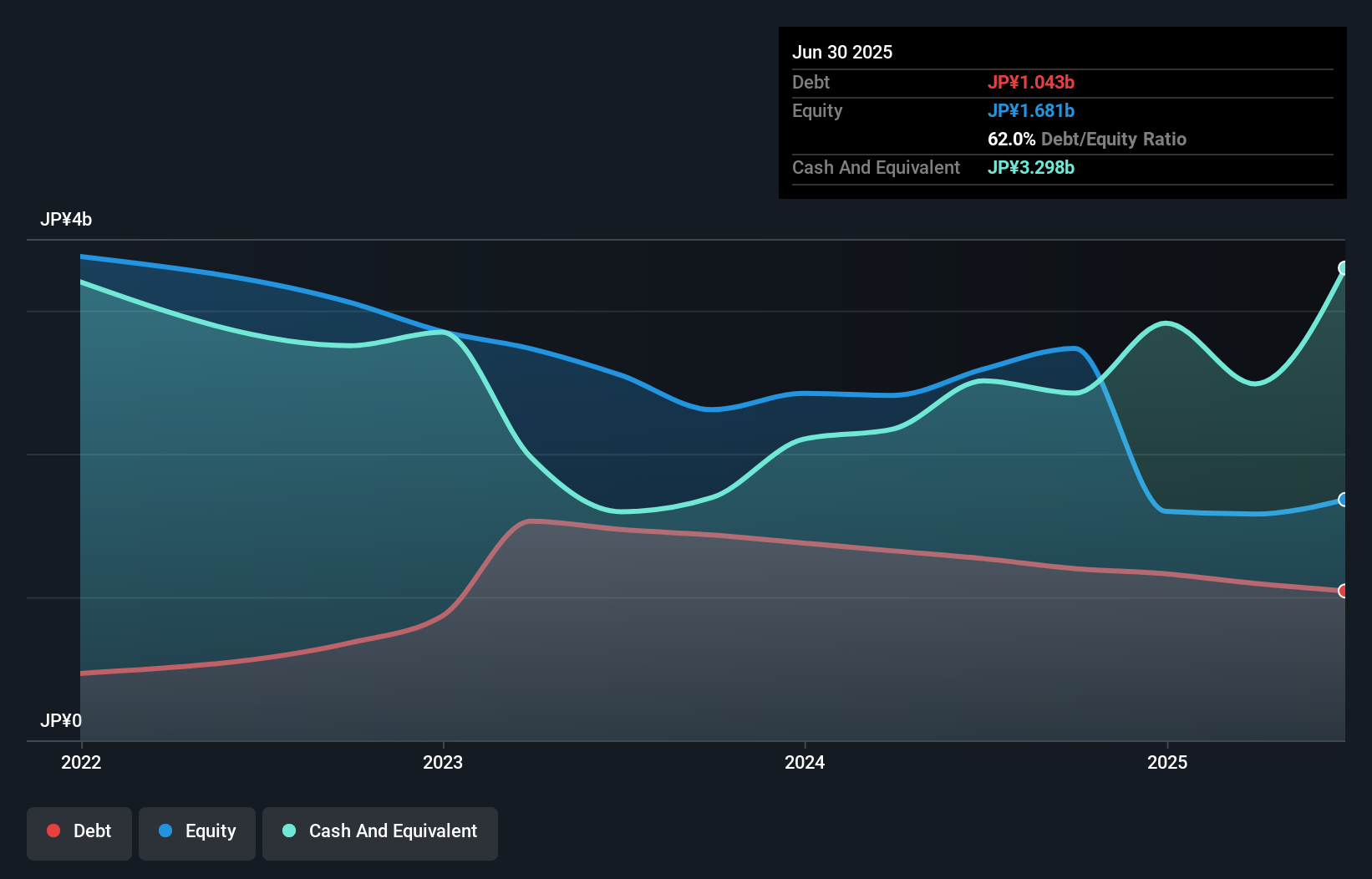Toggle the Equity series visibility
The width and height of the screenshot is (1372, 879).
click(197, 831)
